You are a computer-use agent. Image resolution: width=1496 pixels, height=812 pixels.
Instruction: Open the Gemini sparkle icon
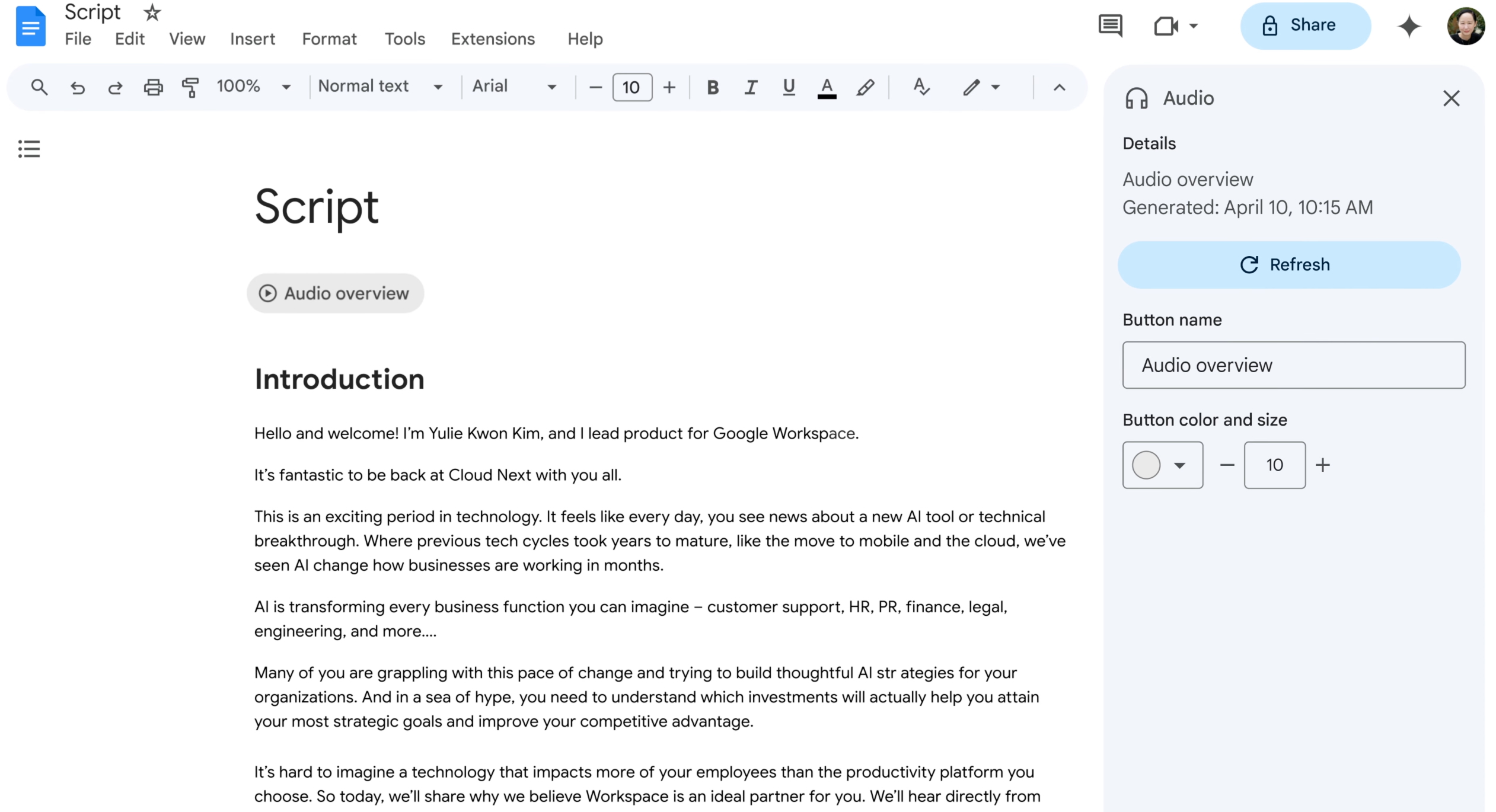(1409, 27)
